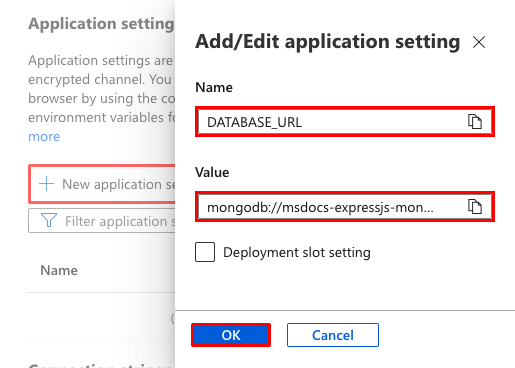Copy the mongodb value to clipboard
The height and width of the screenshot is (368, 515).
[475, 207]
